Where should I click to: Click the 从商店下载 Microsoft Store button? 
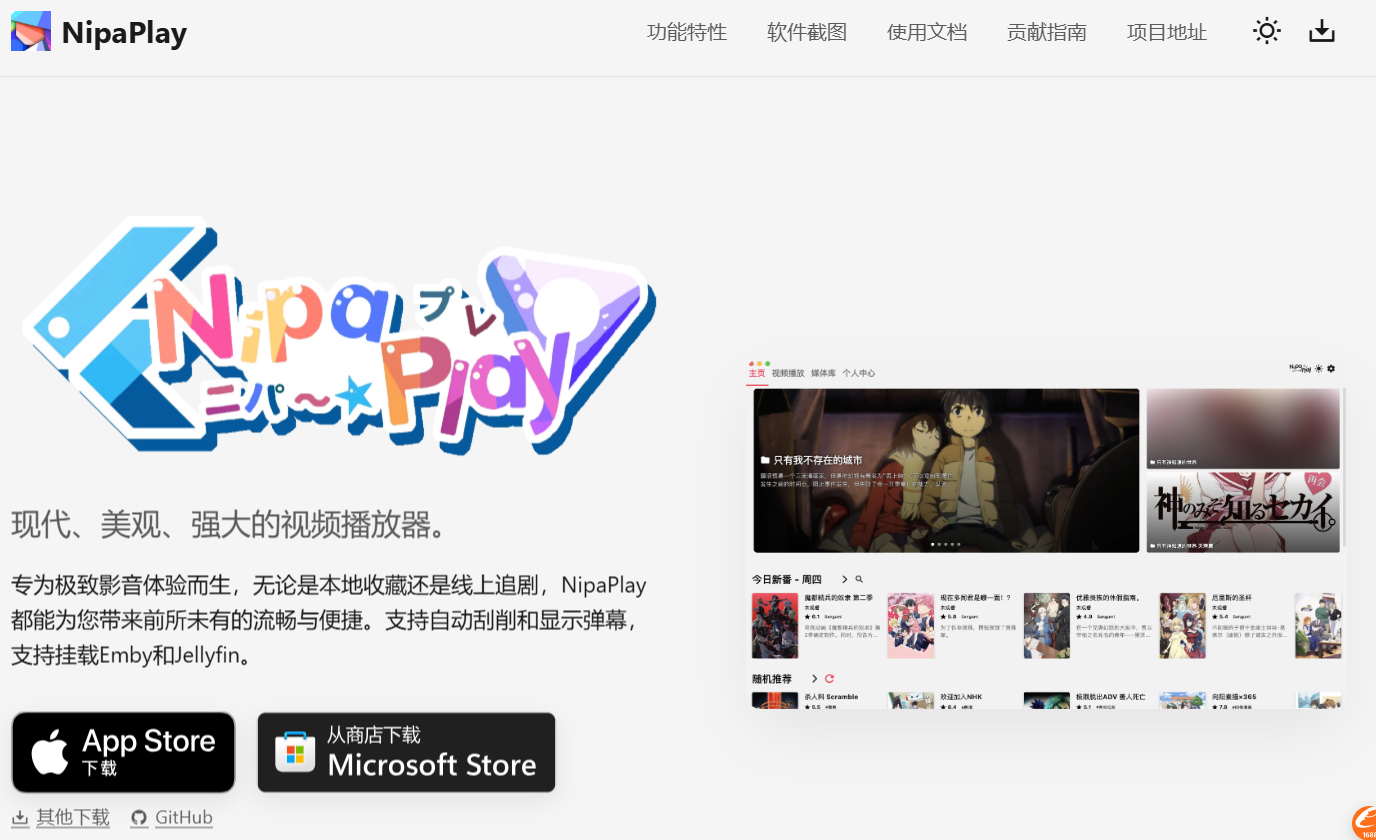click(x=406, y=752)
